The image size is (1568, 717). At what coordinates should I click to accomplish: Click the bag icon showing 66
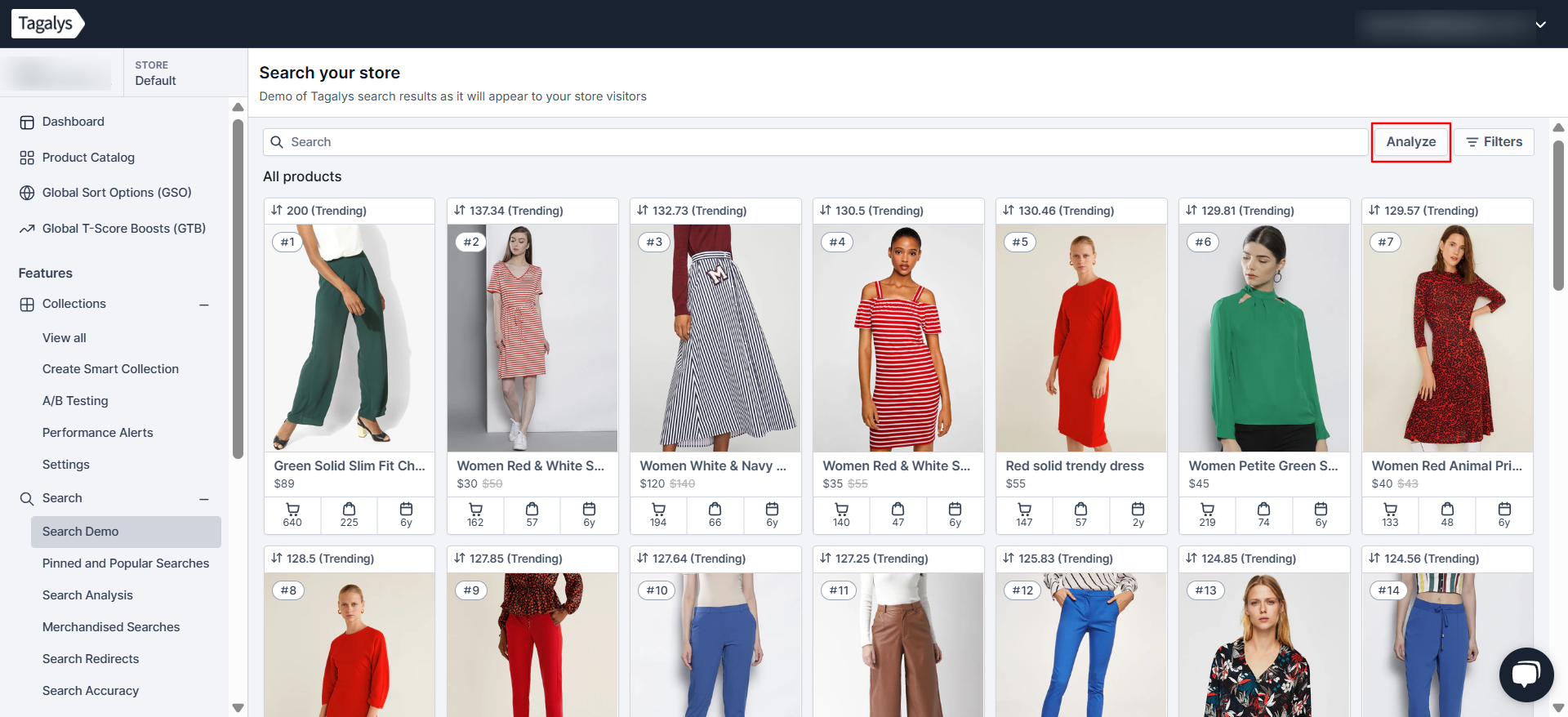715,509
